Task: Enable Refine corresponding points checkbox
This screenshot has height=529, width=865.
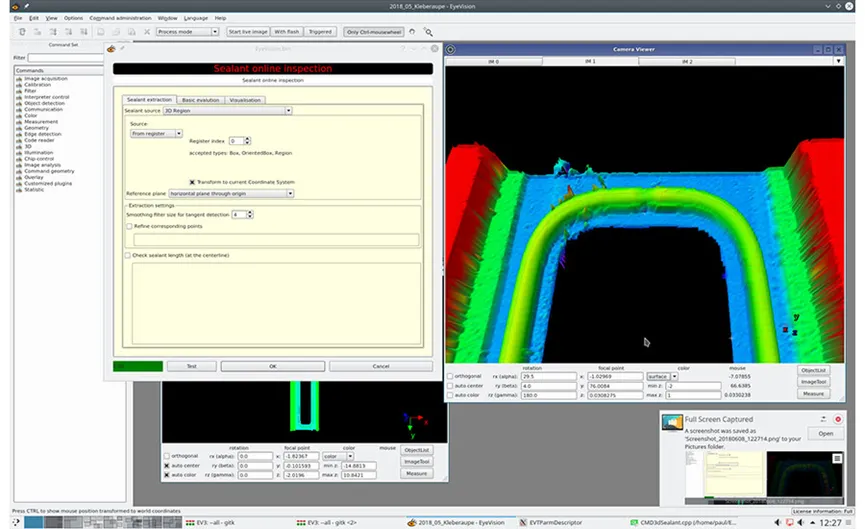Action: [x=129, y=227]
